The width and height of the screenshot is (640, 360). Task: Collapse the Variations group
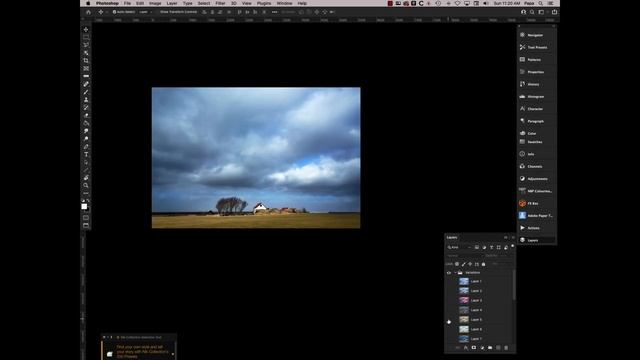[x=455, y=273]
